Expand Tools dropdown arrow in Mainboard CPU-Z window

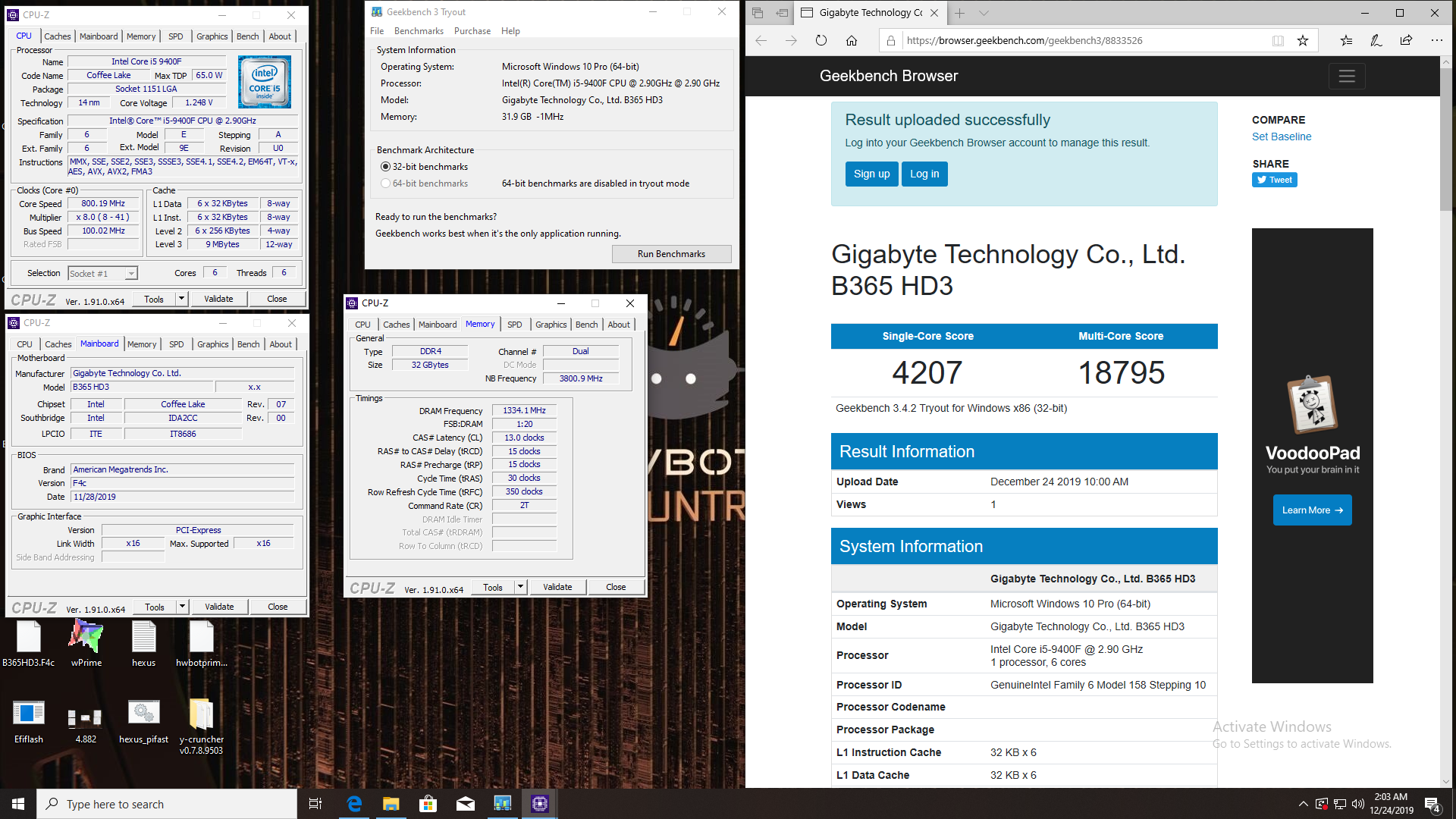coord(182,607)
